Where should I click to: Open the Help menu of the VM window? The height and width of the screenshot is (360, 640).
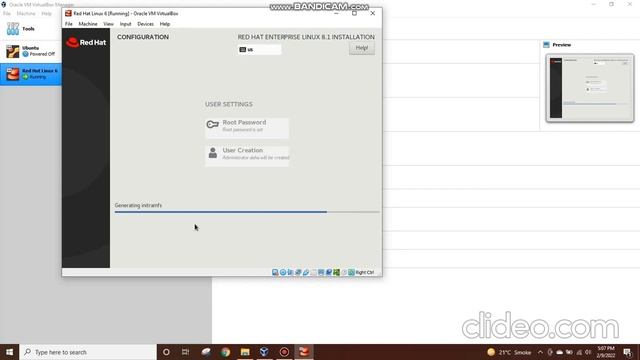(x=164, y=24)
